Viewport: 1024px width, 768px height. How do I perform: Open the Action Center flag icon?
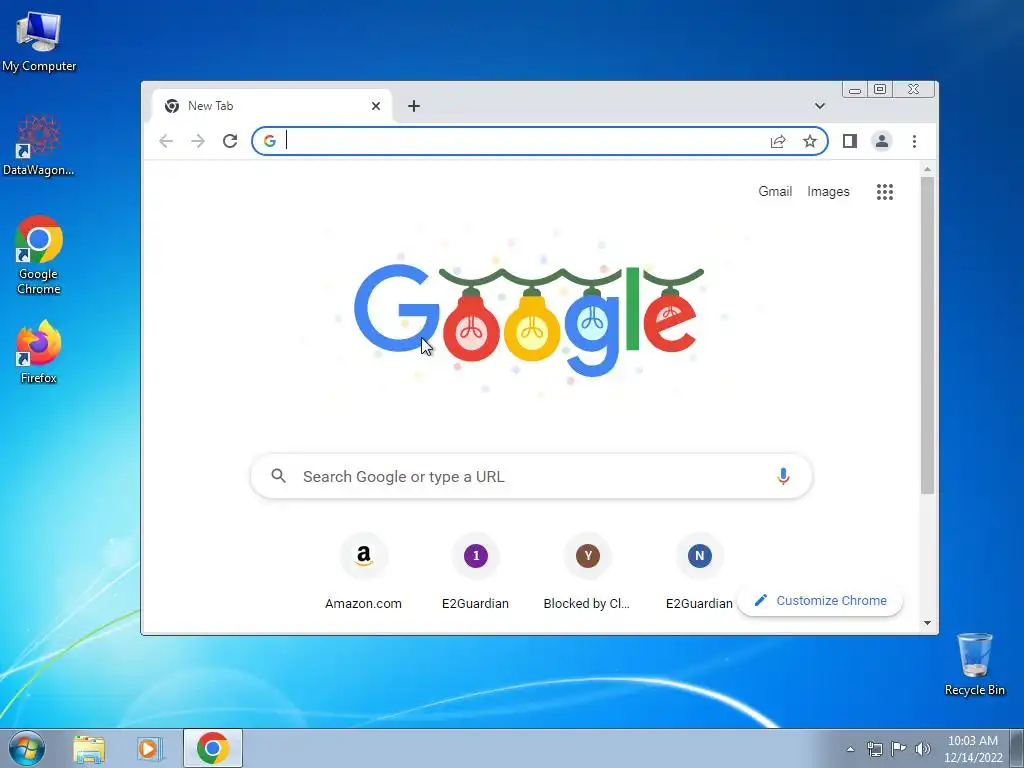[x=899, y=749]
